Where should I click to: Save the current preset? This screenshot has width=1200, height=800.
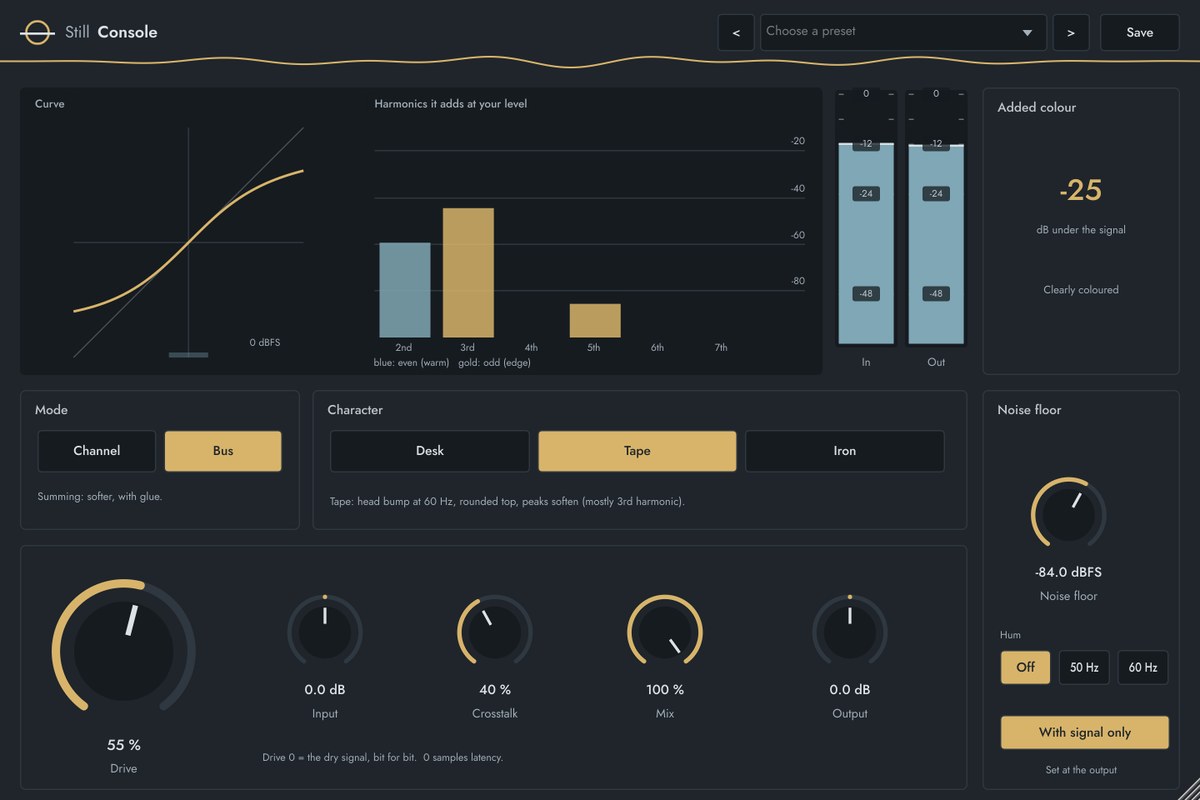1140,32
